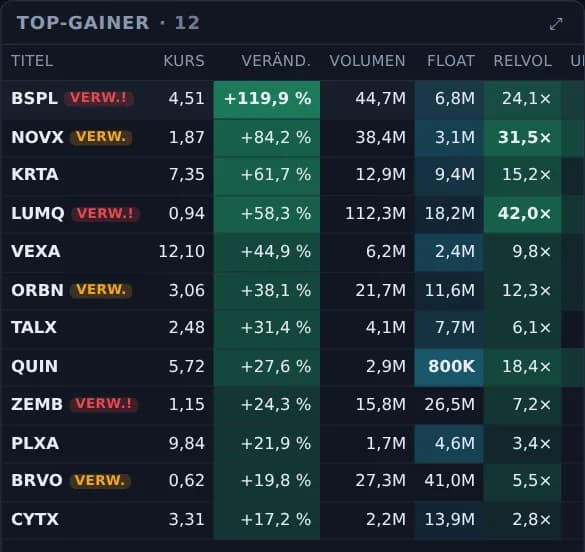Image resolution: width=585 pixels, height=552 pixels.
Task: Select the KRTA ticker
Action: pos(35,175)
